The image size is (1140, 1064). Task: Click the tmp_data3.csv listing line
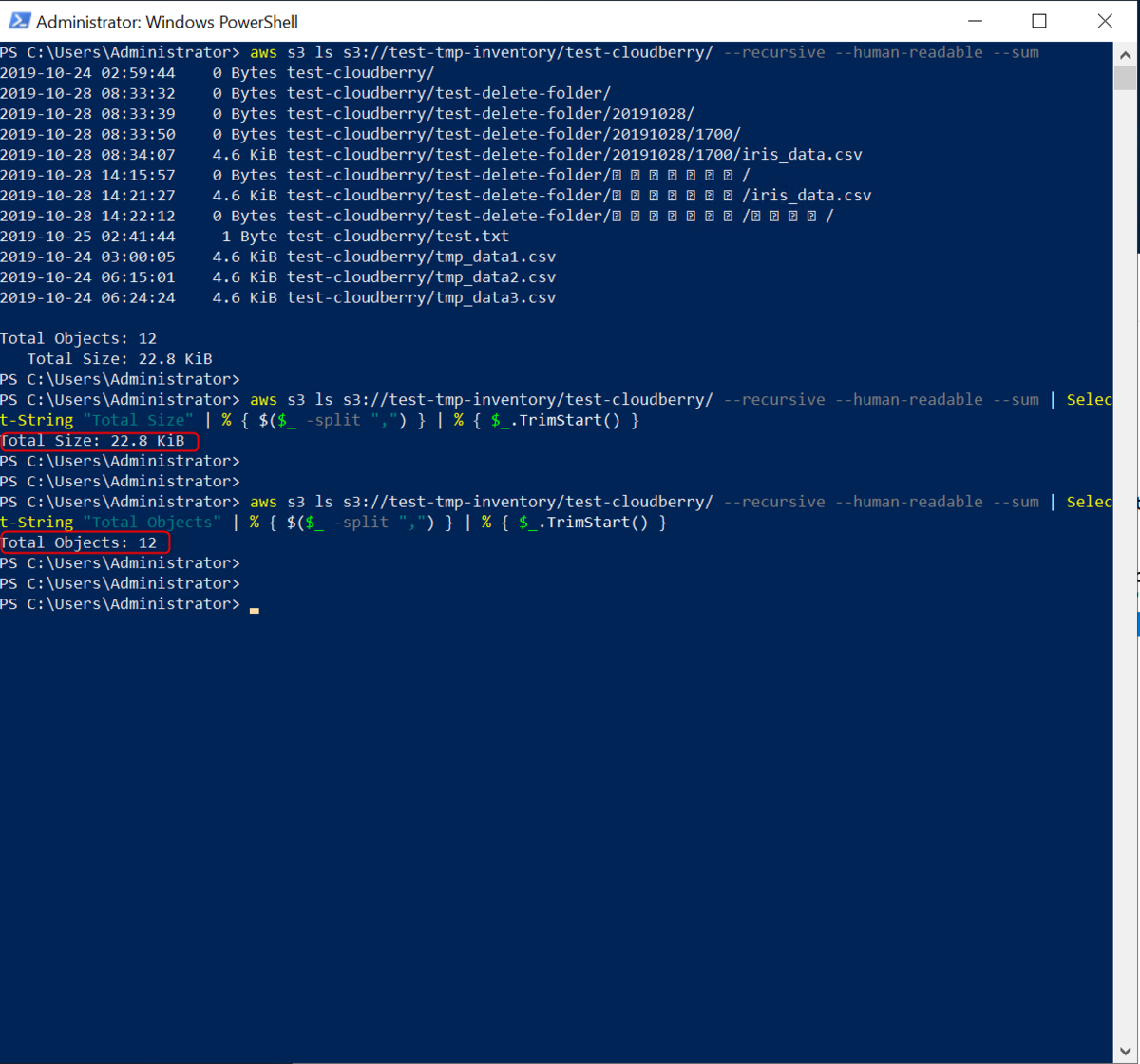click(x=278, y=297)
